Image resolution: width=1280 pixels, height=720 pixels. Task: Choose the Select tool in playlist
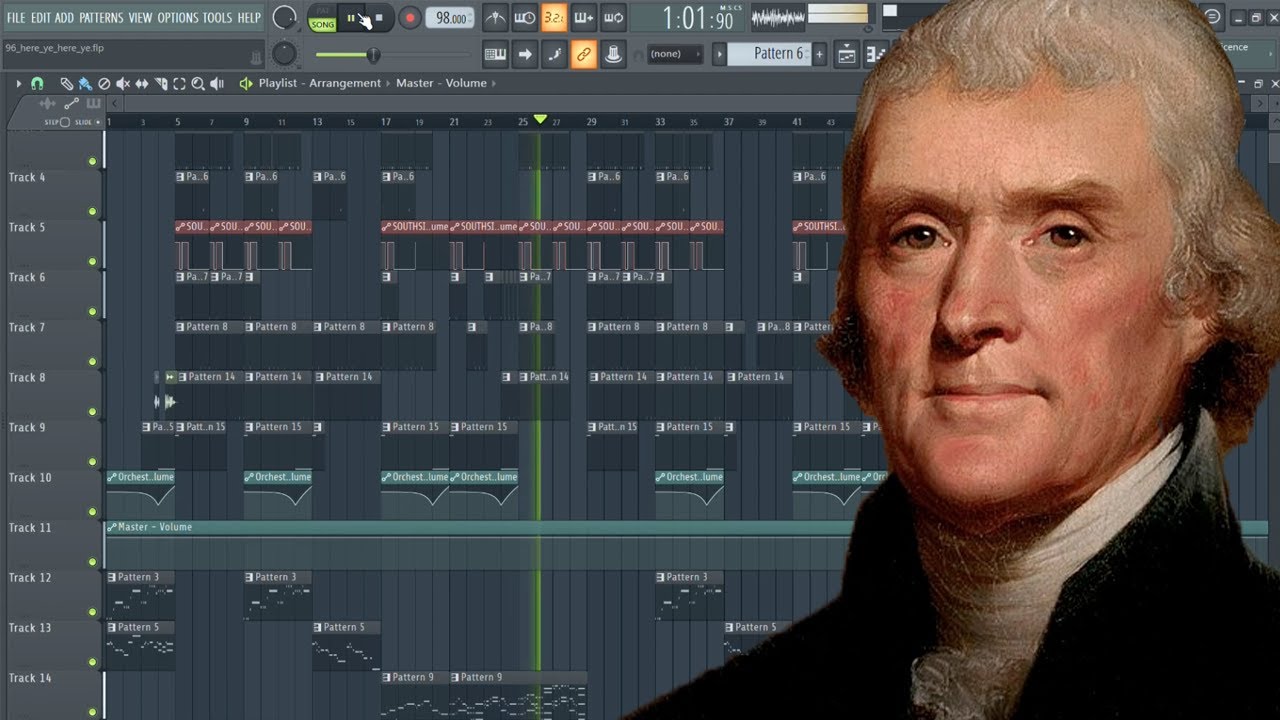tap(180, 84)
